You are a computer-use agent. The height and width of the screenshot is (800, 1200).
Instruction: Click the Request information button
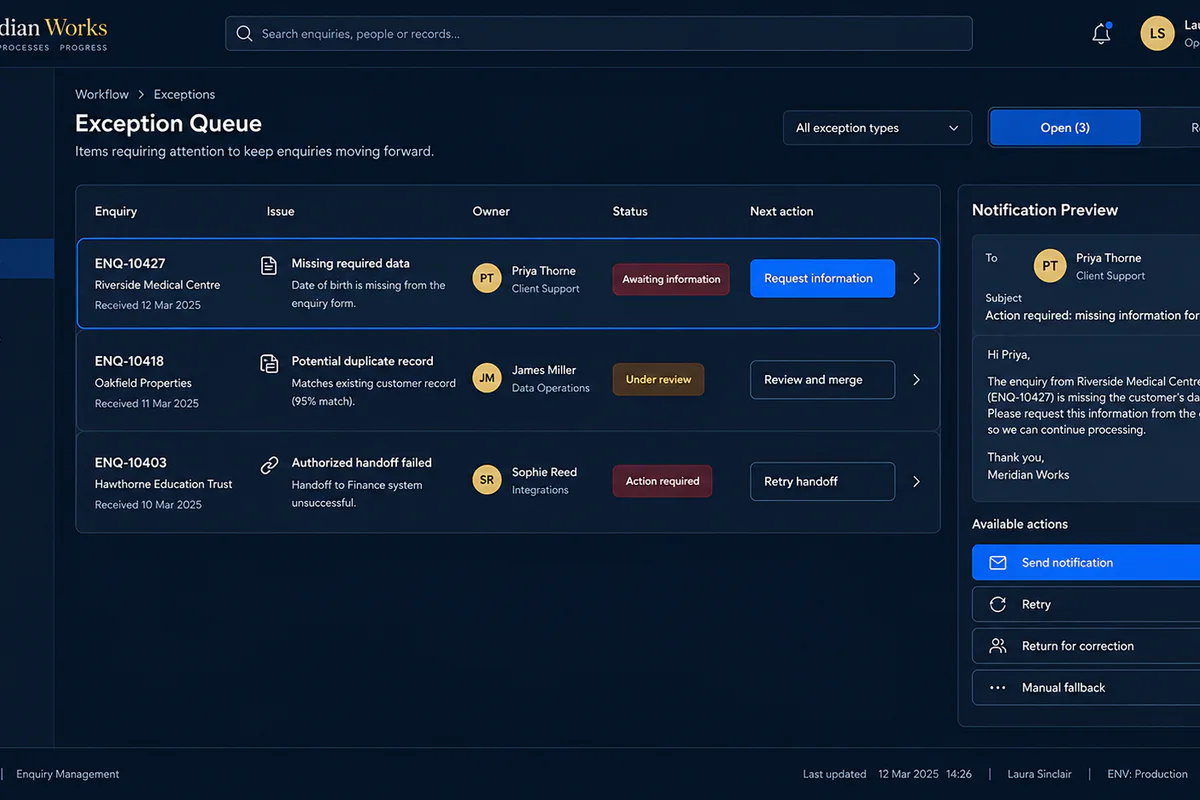pyautogui.click(x=822, y=279)
